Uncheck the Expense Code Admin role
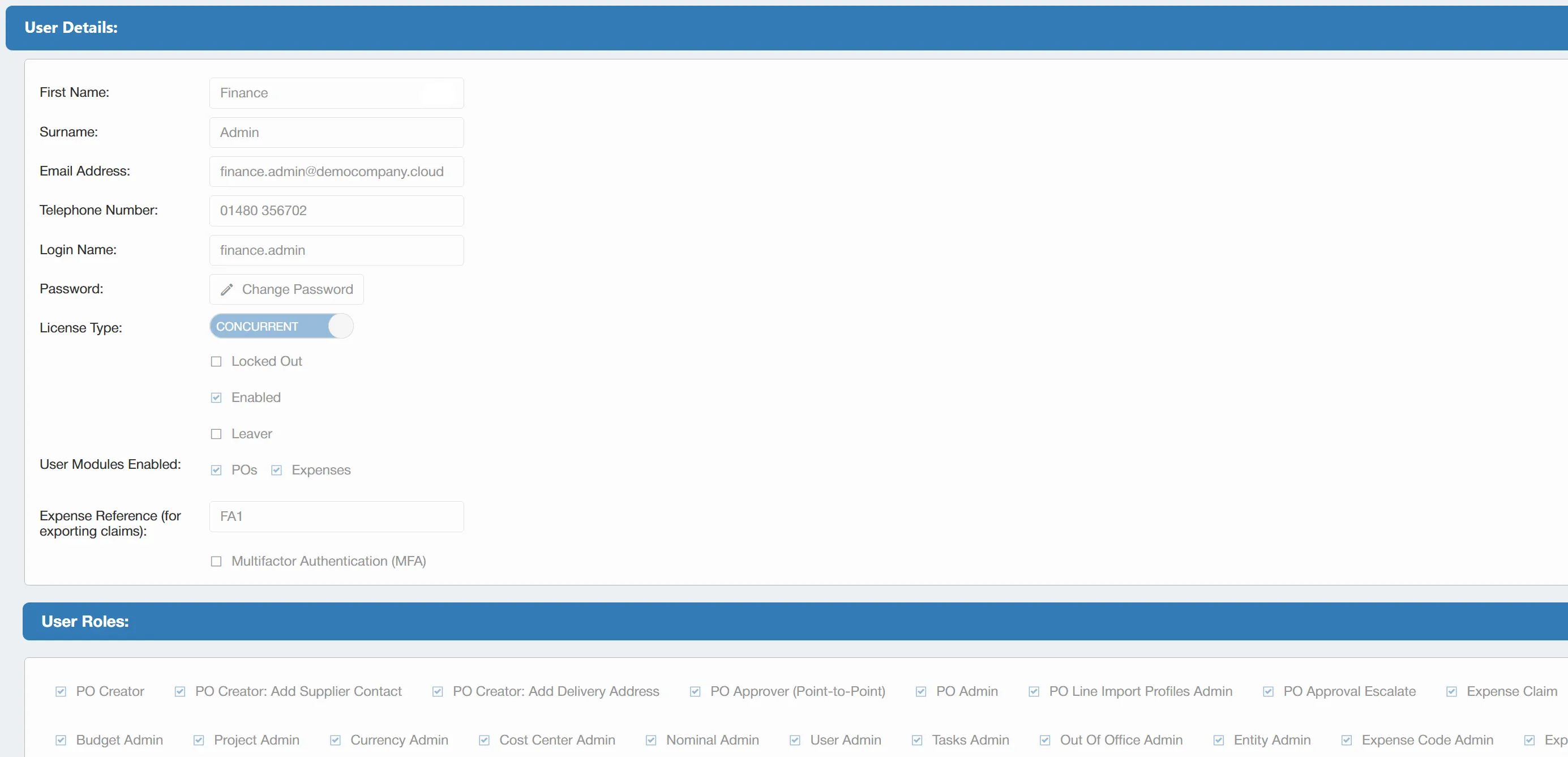 tap(1347, 740)
